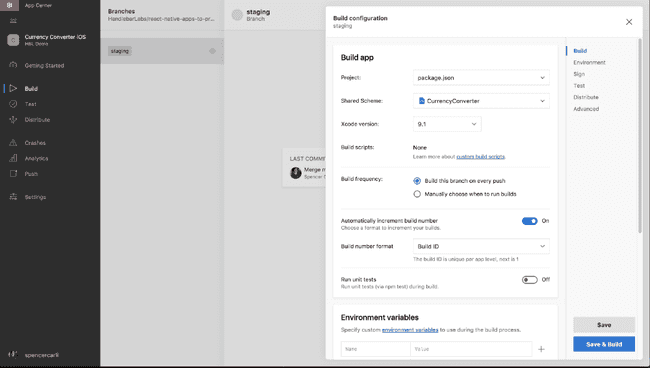
Task: Open the custom build scripts link
Action: point(480,157)
